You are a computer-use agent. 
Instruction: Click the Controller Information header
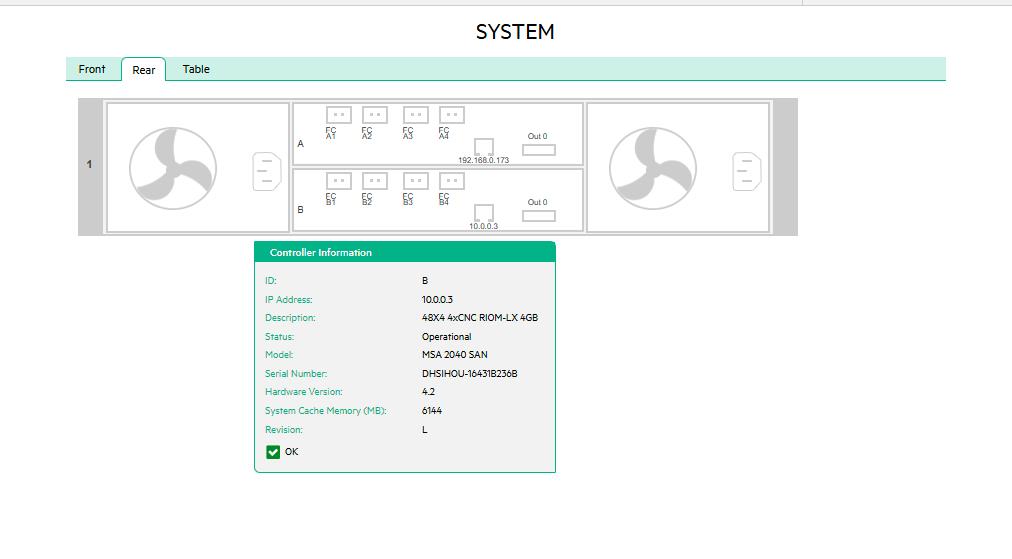coord(405,252)
